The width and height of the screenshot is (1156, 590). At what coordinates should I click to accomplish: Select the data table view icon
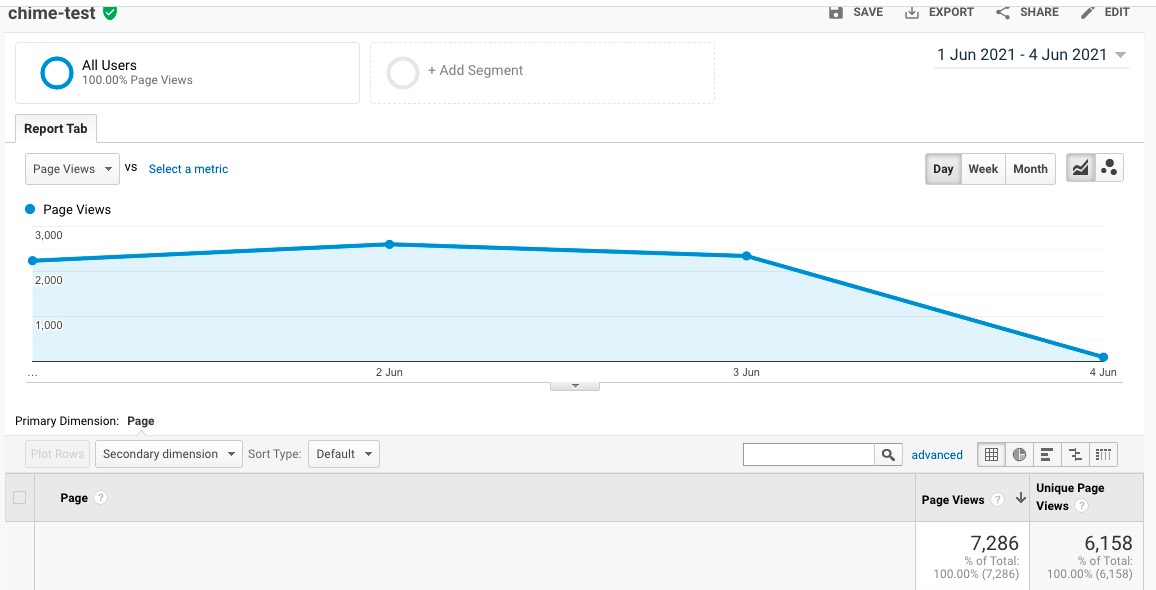click(991, 454)
